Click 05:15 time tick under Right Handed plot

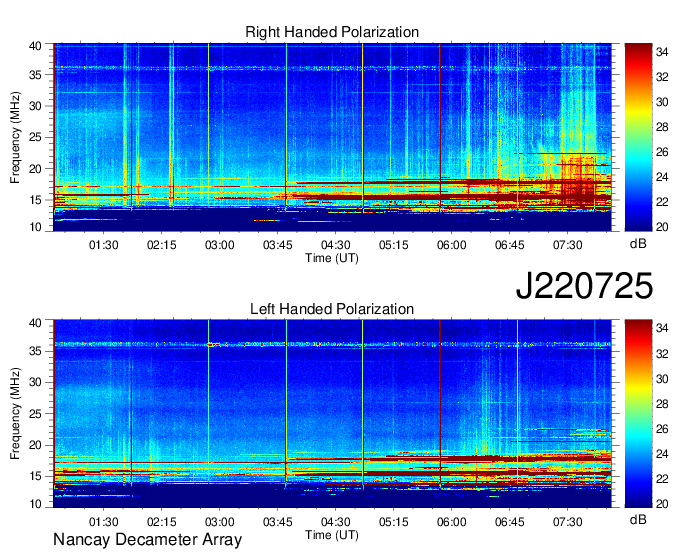tap(394, 245)
